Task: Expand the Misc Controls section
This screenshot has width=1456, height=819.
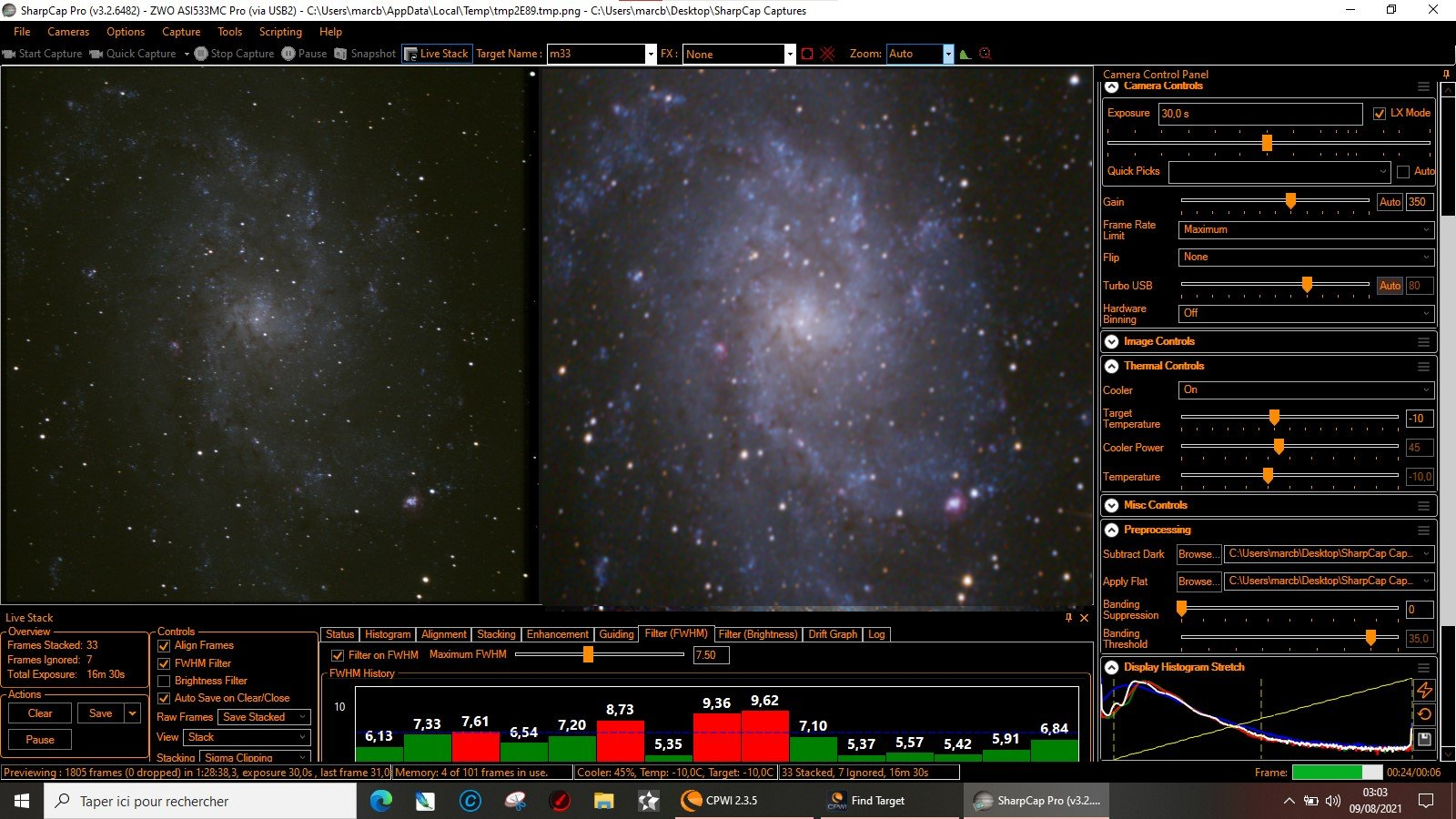Action: pyautogui.click(x=1111, y=506)
